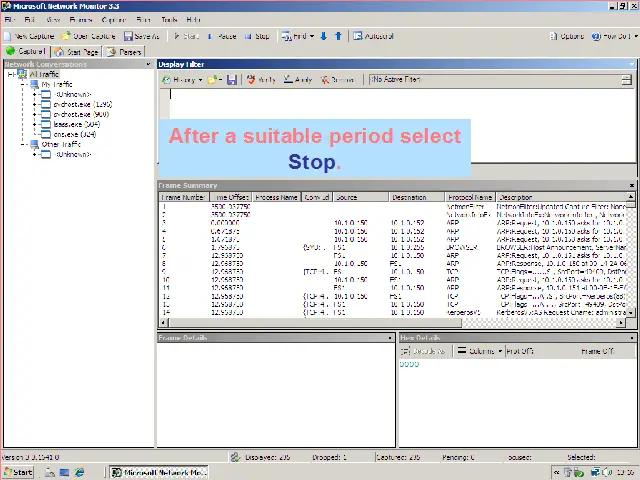
Task: Open the View menu
Action: click(53, 20)
